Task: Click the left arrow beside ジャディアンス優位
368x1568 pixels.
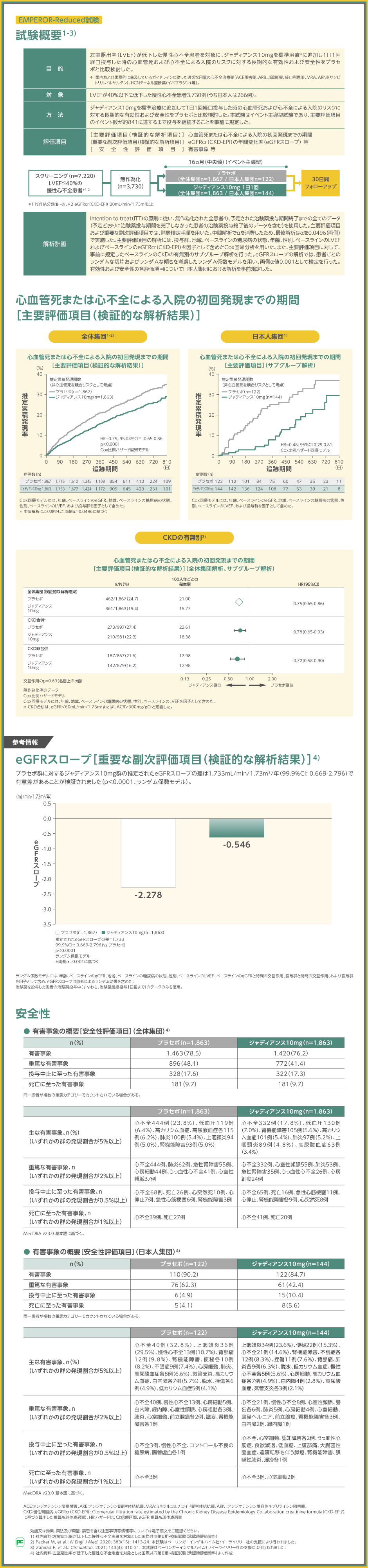Action: point(232,685)
